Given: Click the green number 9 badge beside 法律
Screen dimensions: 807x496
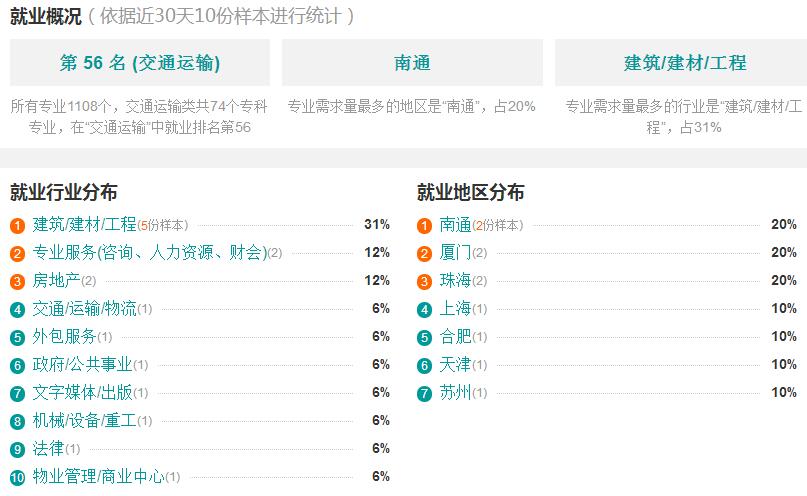Looking at the screenshot, I should [17, 449].
